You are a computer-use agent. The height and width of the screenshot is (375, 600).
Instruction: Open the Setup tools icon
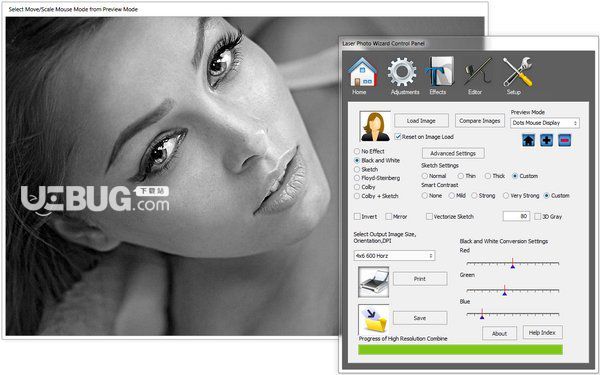tap(517, 72)
